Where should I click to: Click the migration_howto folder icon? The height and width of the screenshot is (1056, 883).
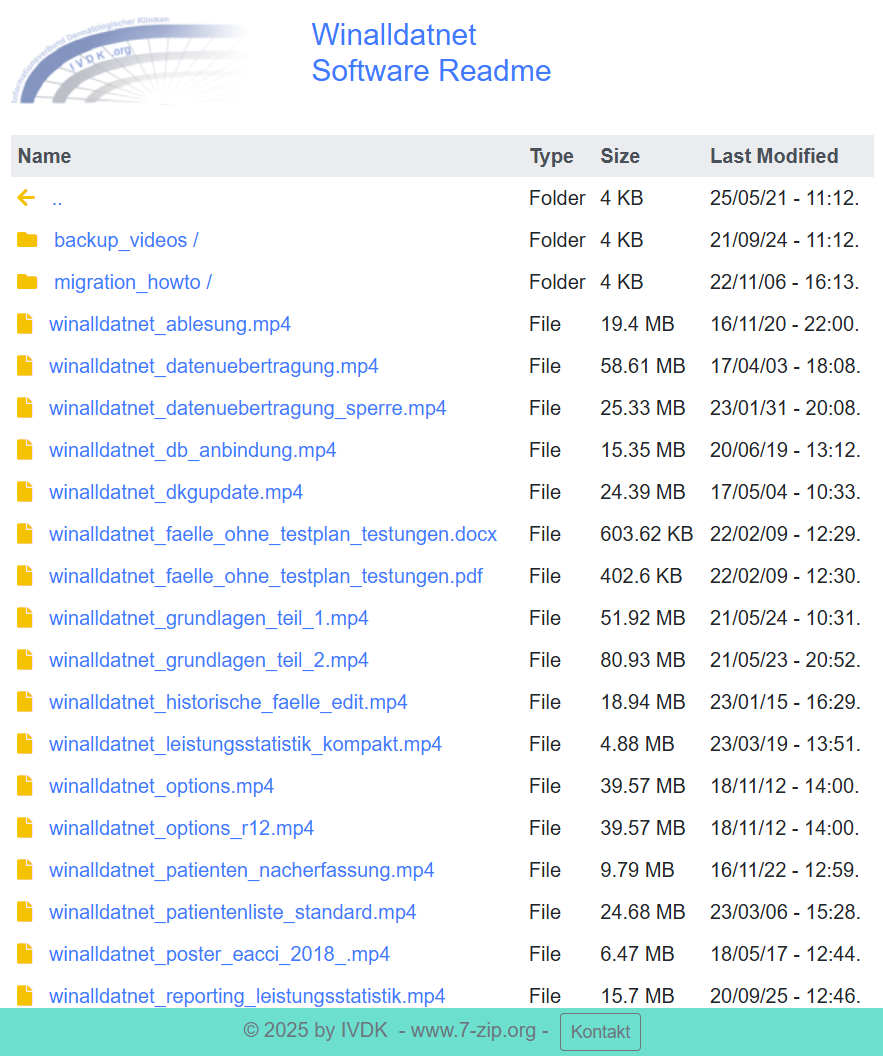pyautogui.click(x=27, y=282)
